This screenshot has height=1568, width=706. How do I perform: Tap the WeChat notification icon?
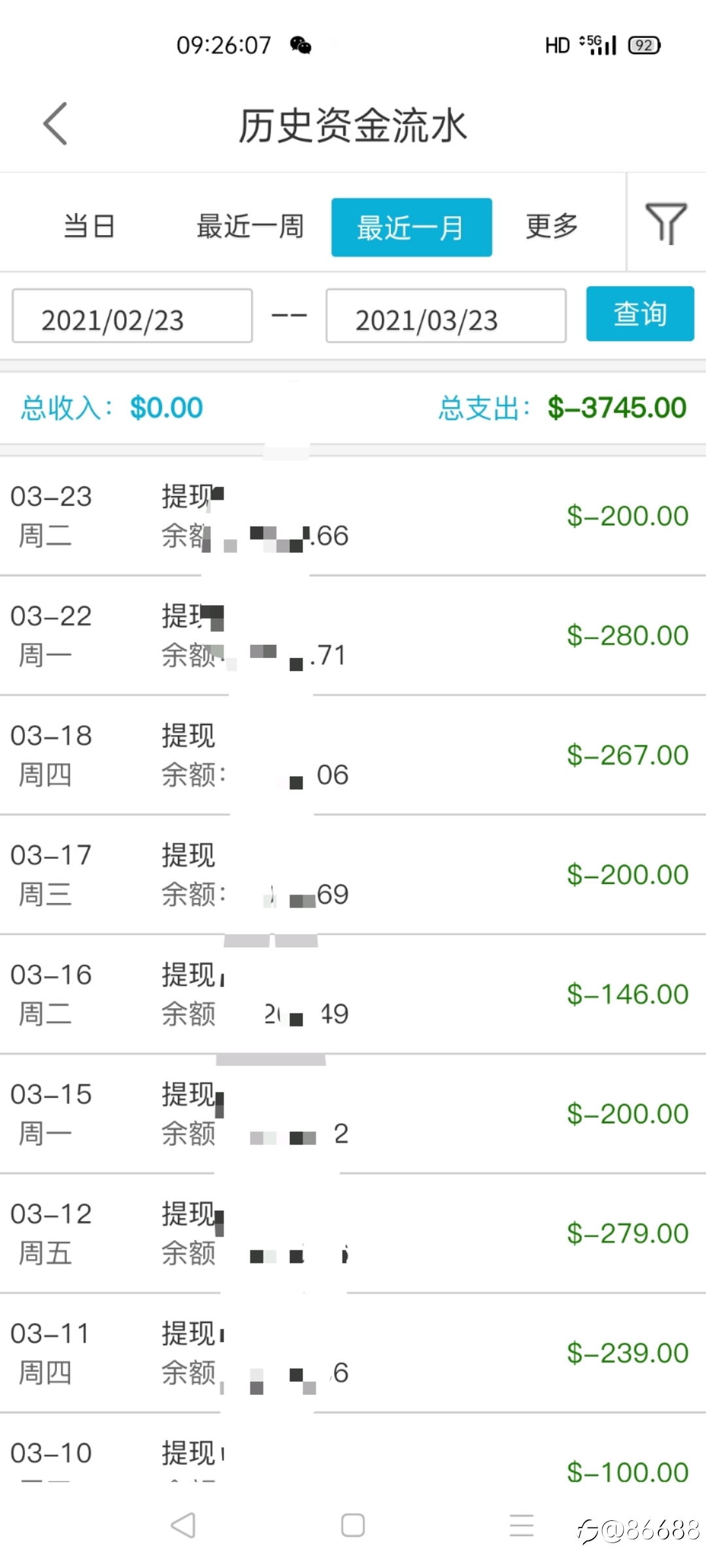pyautogui.click(x=301, y=45)
